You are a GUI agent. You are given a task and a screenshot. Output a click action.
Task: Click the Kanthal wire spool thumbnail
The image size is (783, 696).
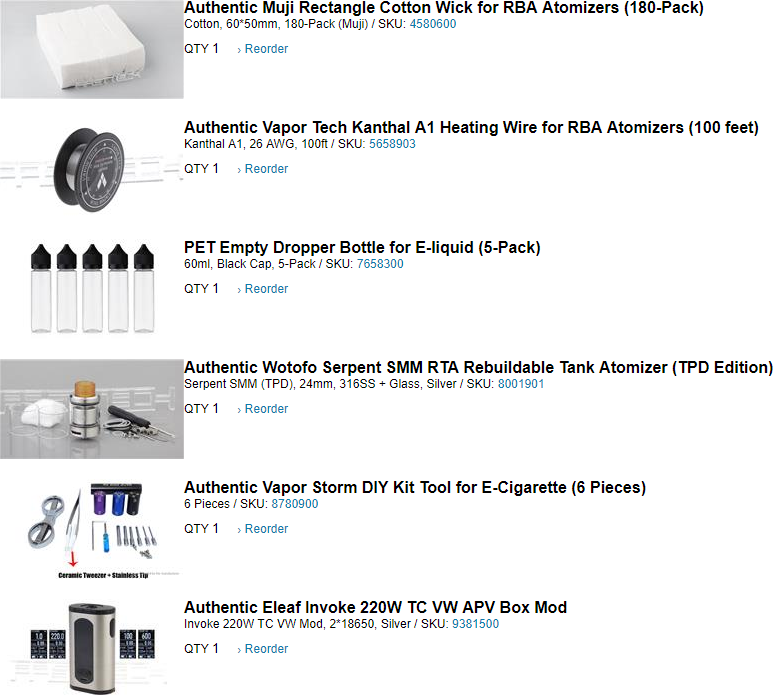92,169
